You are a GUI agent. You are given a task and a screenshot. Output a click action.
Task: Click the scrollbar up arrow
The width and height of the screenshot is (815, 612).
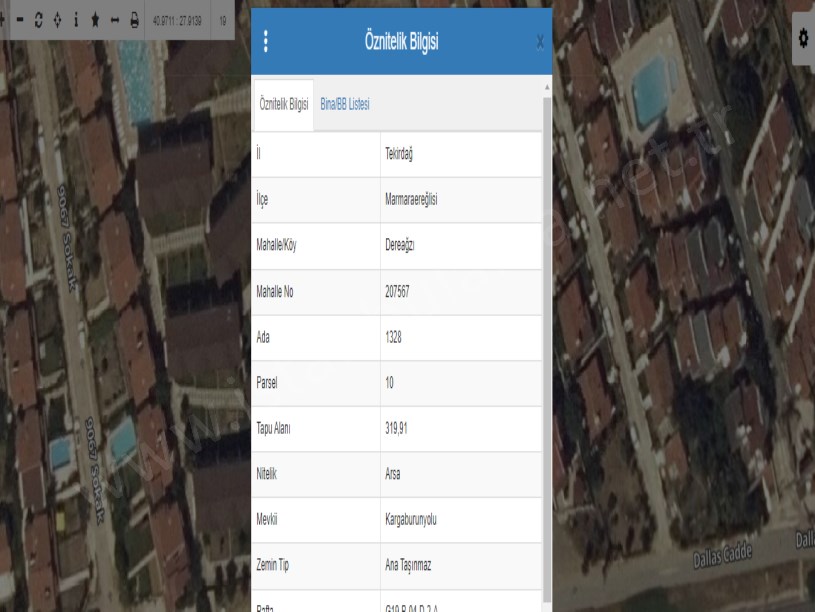tap(546, 87)
